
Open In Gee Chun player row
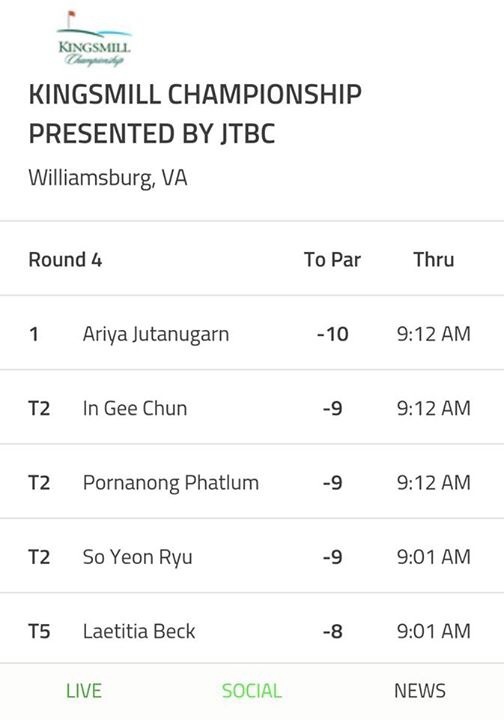click(252, 408)
